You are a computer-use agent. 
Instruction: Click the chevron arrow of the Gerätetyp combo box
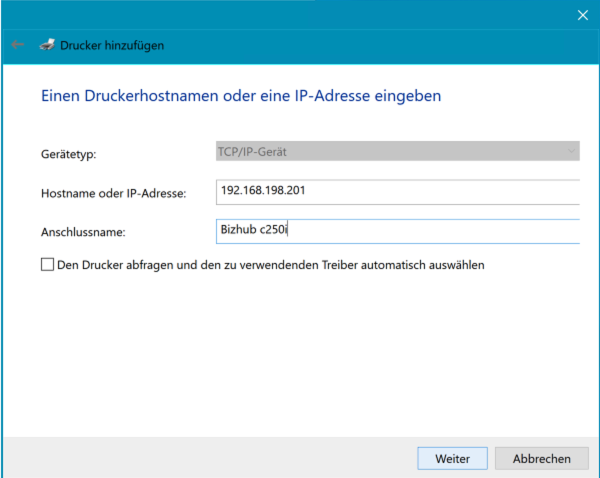pyautogui.click(x=572, y=152)
